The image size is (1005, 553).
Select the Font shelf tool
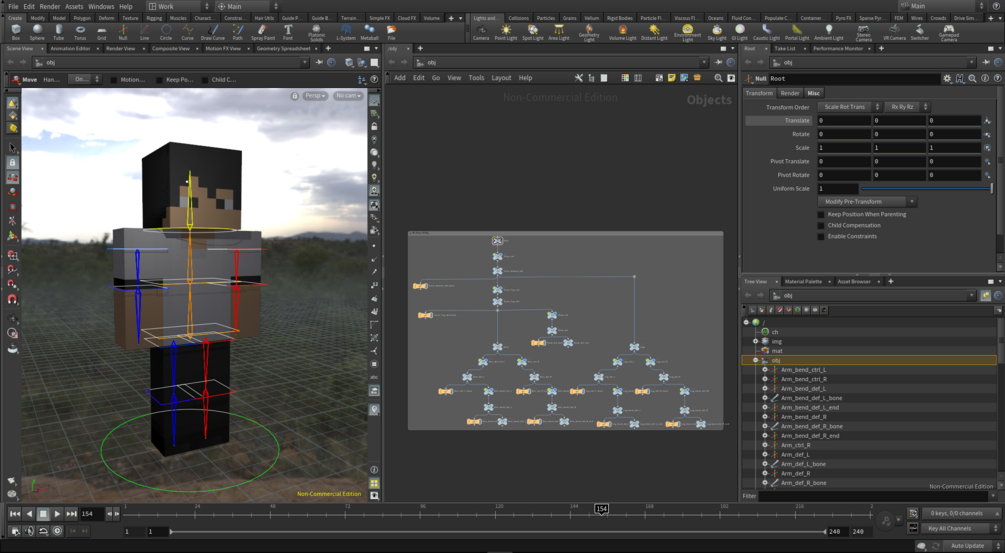coord(288,32)
